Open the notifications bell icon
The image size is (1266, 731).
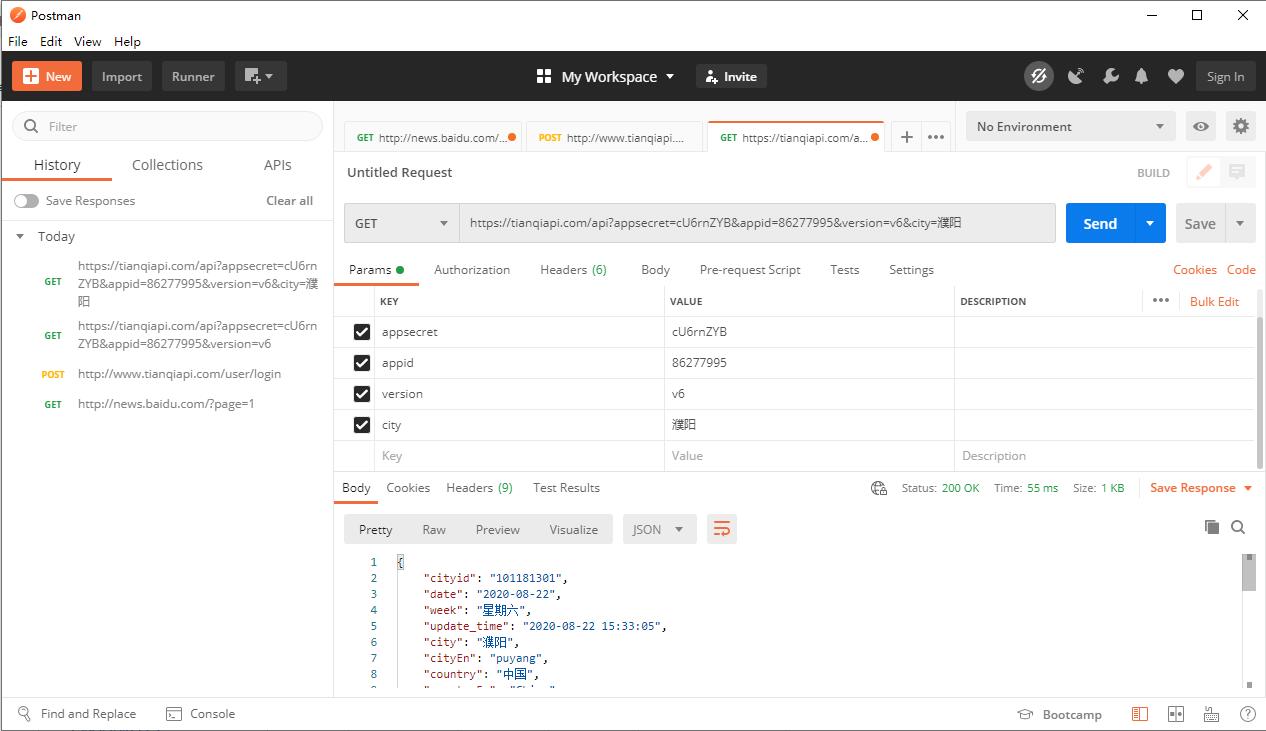1142,76
